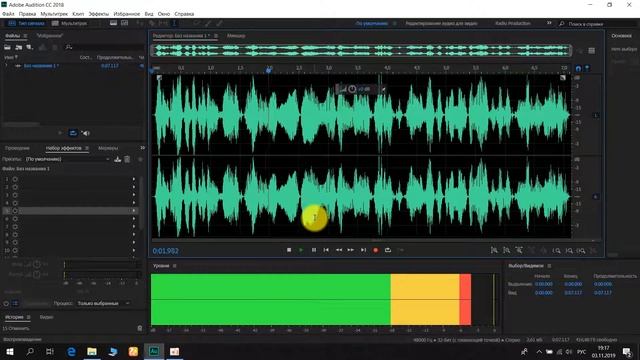The height and width of the screenshot is (360, 640).
Task: Open Microsoft Edge from taskbar
Action: coord(71,351)
